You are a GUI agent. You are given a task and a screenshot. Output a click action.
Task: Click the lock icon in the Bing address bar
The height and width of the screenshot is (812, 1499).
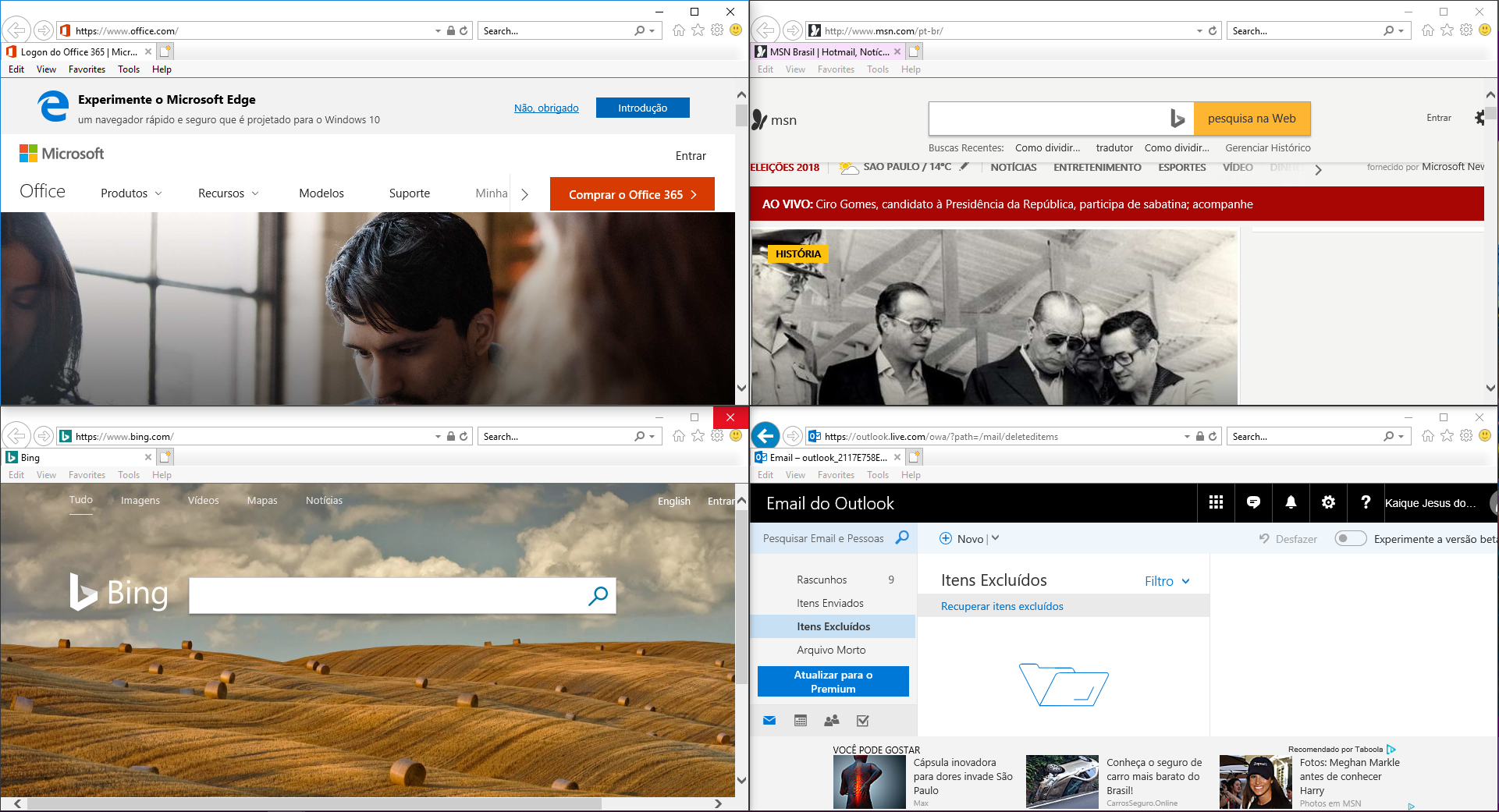[451, 437]
